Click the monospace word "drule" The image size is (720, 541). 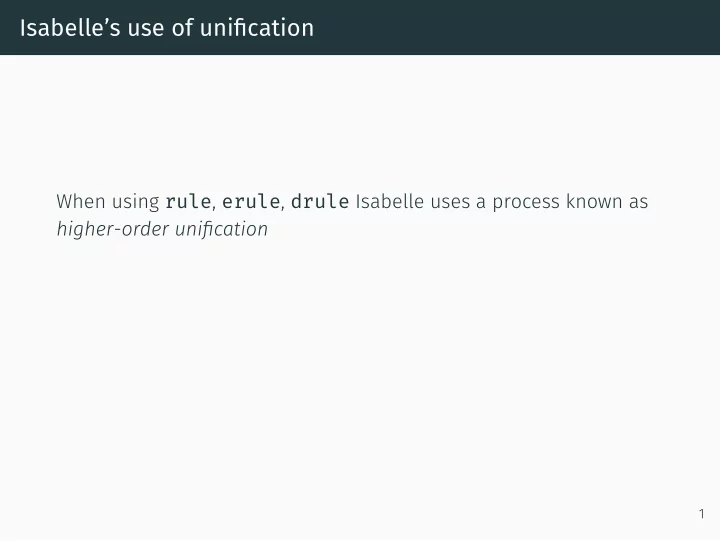click(320, 202)
